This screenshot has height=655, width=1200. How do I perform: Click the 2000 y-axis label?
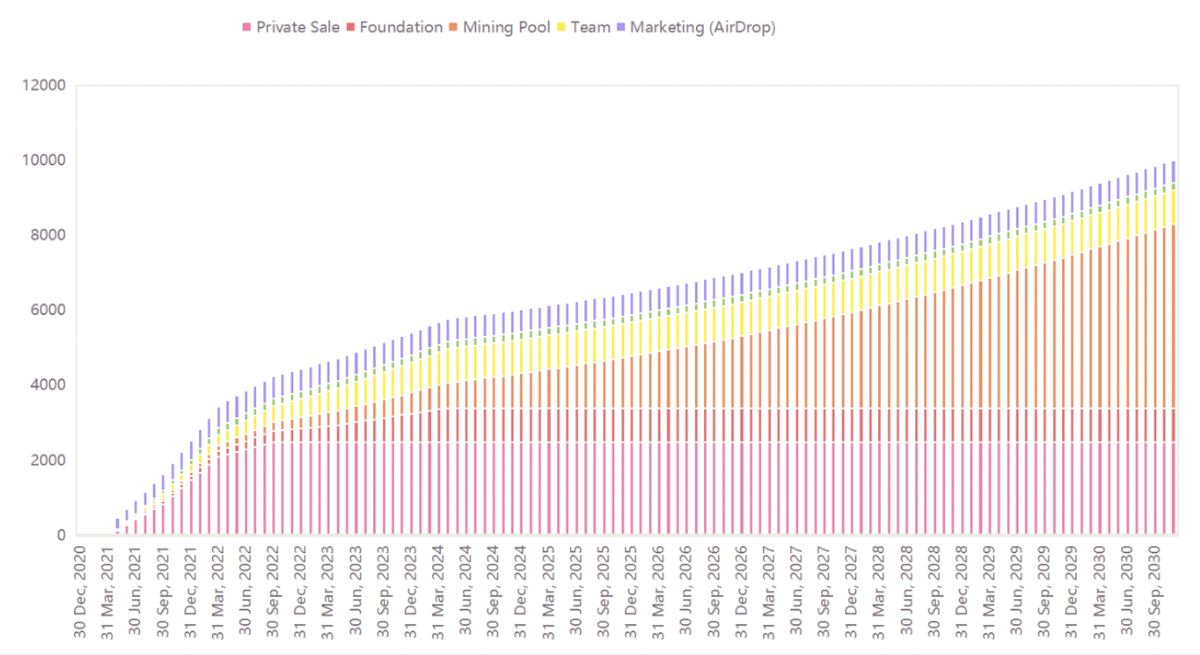point(47,461)
